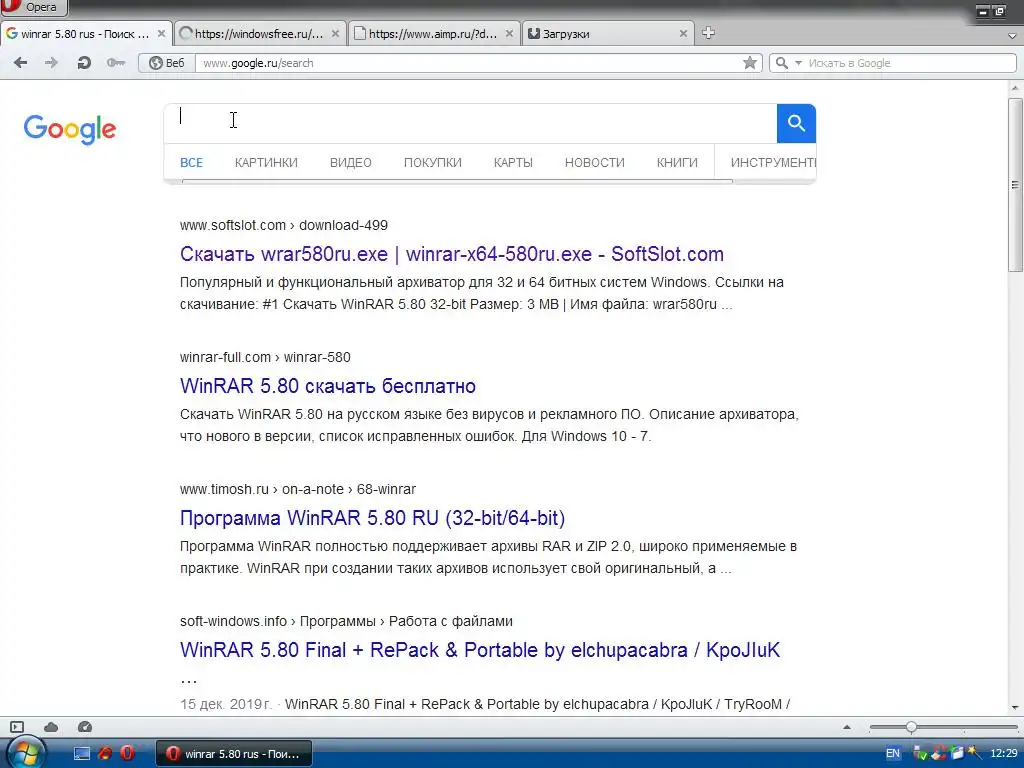Toggle the Opera Turbo speedometer icon
This screenshot has height=768, width=1024.
[85, 727]
